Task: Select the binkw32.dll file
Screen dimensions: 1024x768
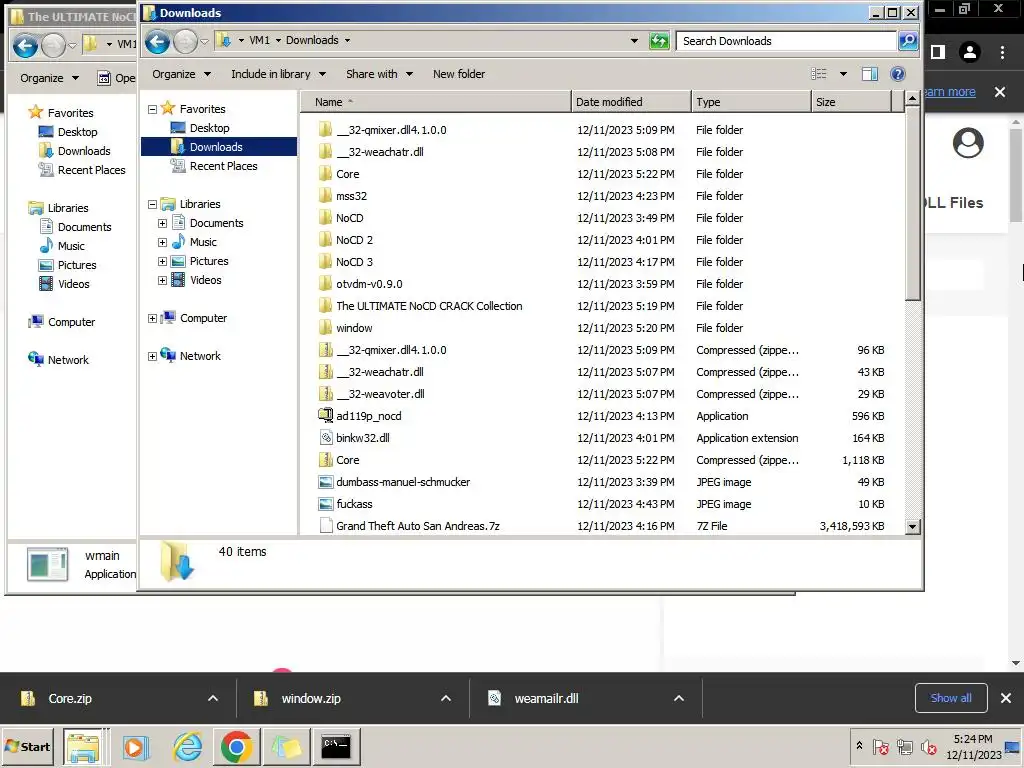Action: tap(362, 438)
